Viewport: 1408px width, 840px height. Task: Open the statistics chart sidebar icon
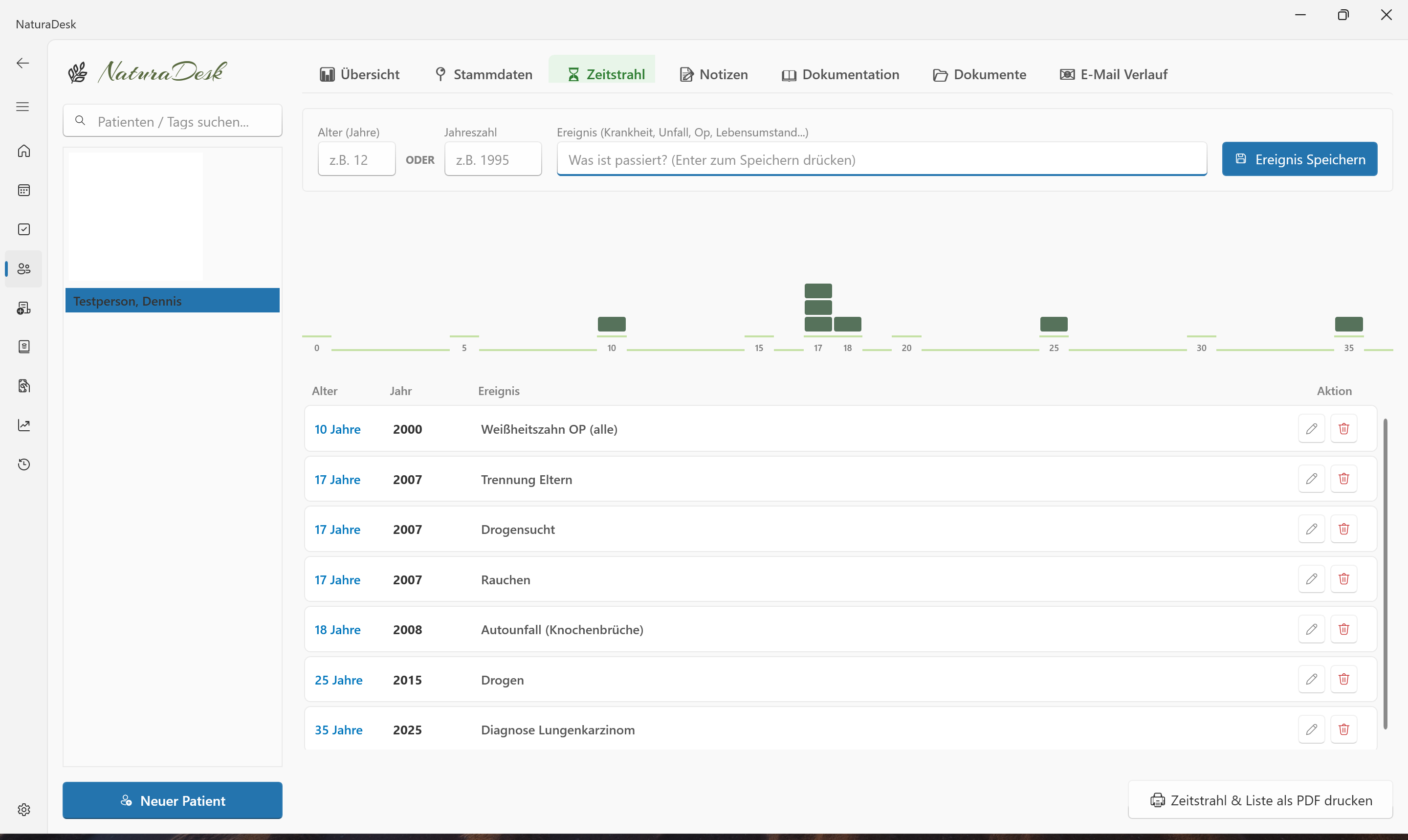point(24,425)
